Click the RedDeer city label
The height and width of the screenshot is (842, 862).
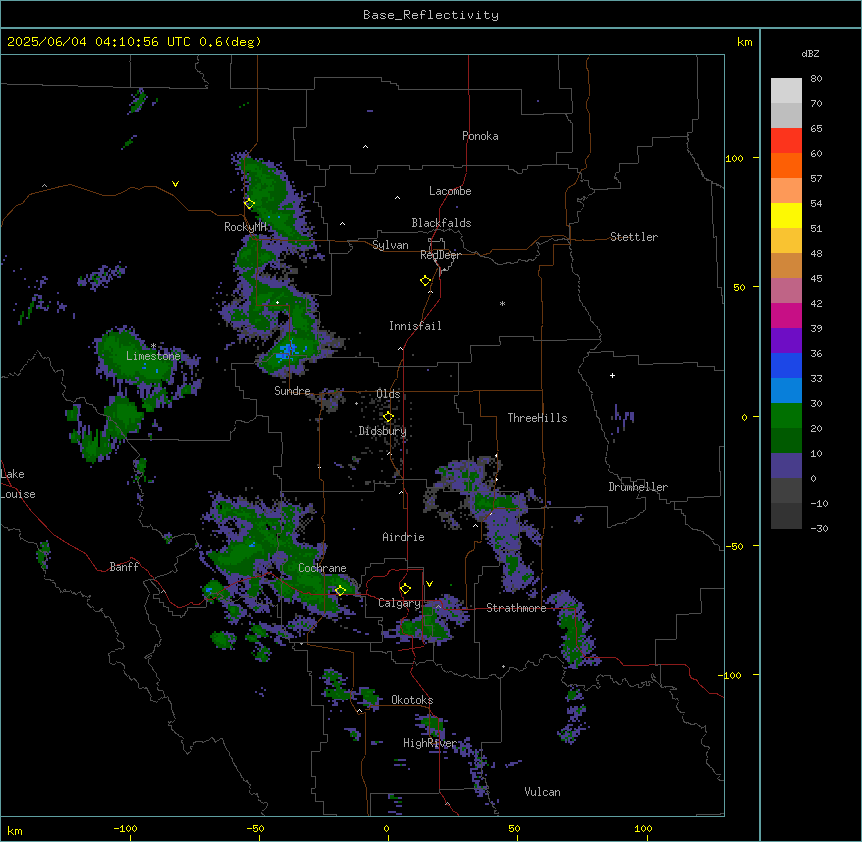[440, 255]
